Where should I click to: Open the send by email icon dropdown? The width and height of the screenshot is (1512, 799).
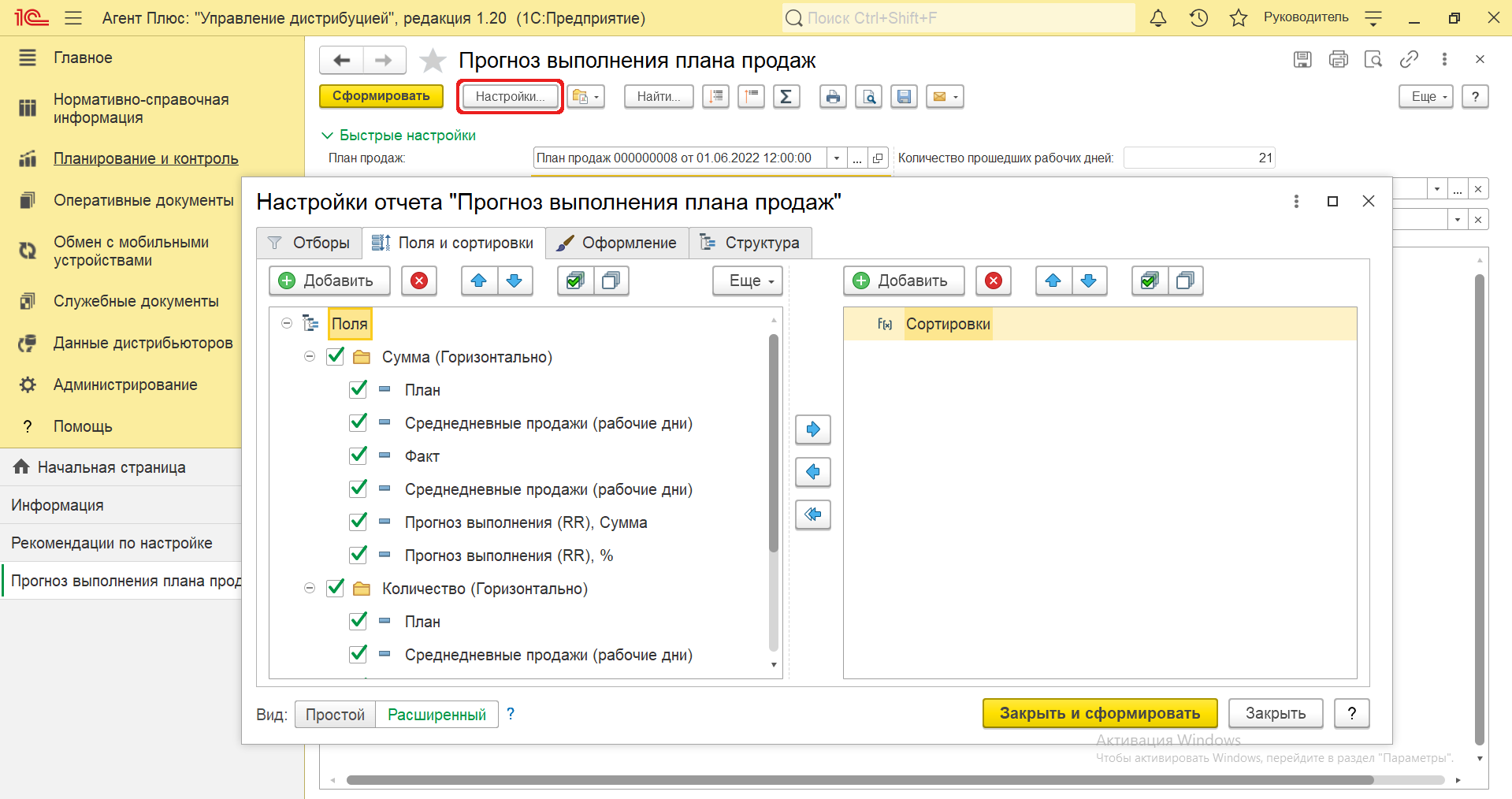pyautogui.click(x=945, y=96)
